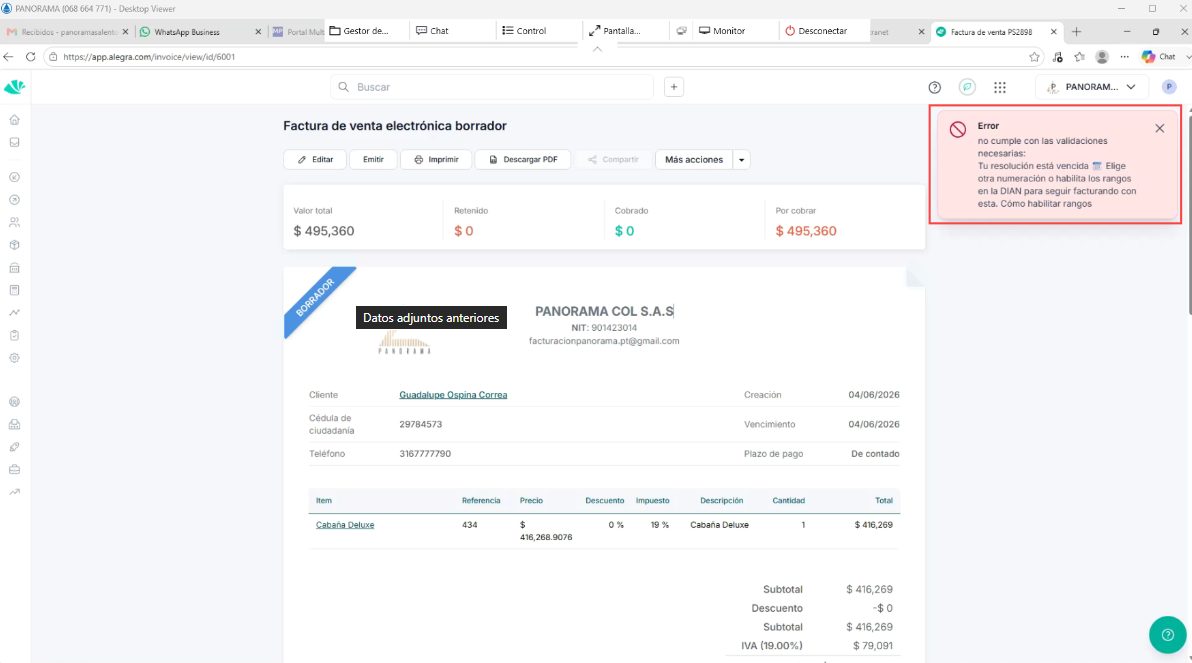
Task: Open Monitor in the remote viewer toolbar
Action: (x=722, y=30)
